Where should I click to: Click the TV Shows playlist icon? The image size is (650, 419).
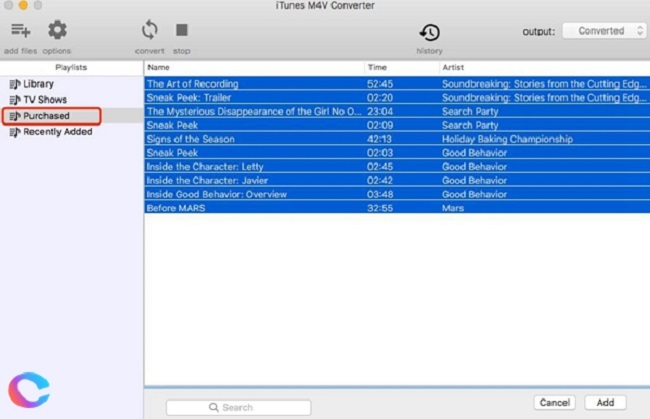(x=15, y=100)
